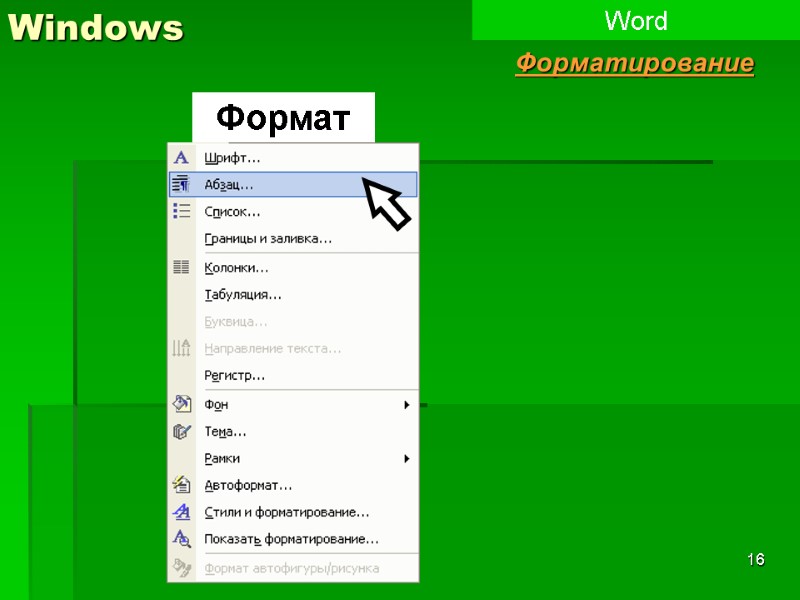Image resolution: width=800 pixels, height=600 pixels.
Task: Expand the Фон submenu arrow
Action: click(407, 405)
